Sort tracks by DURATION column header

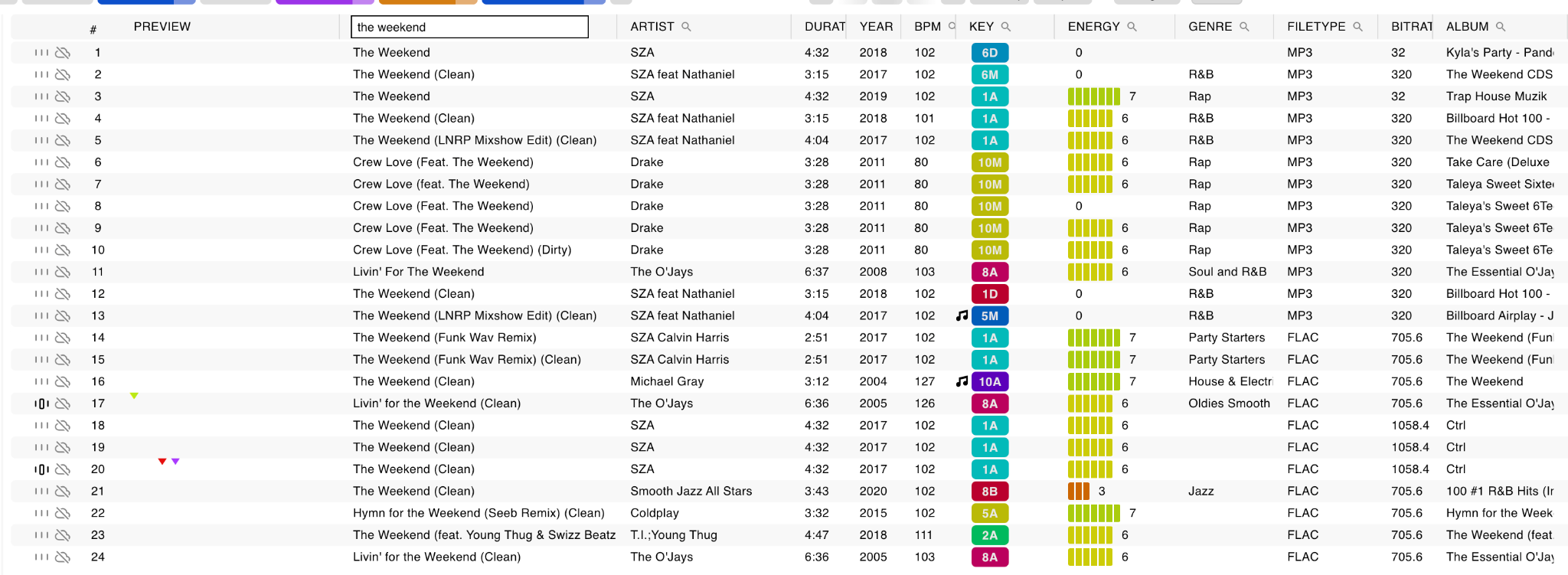point(824,27)
